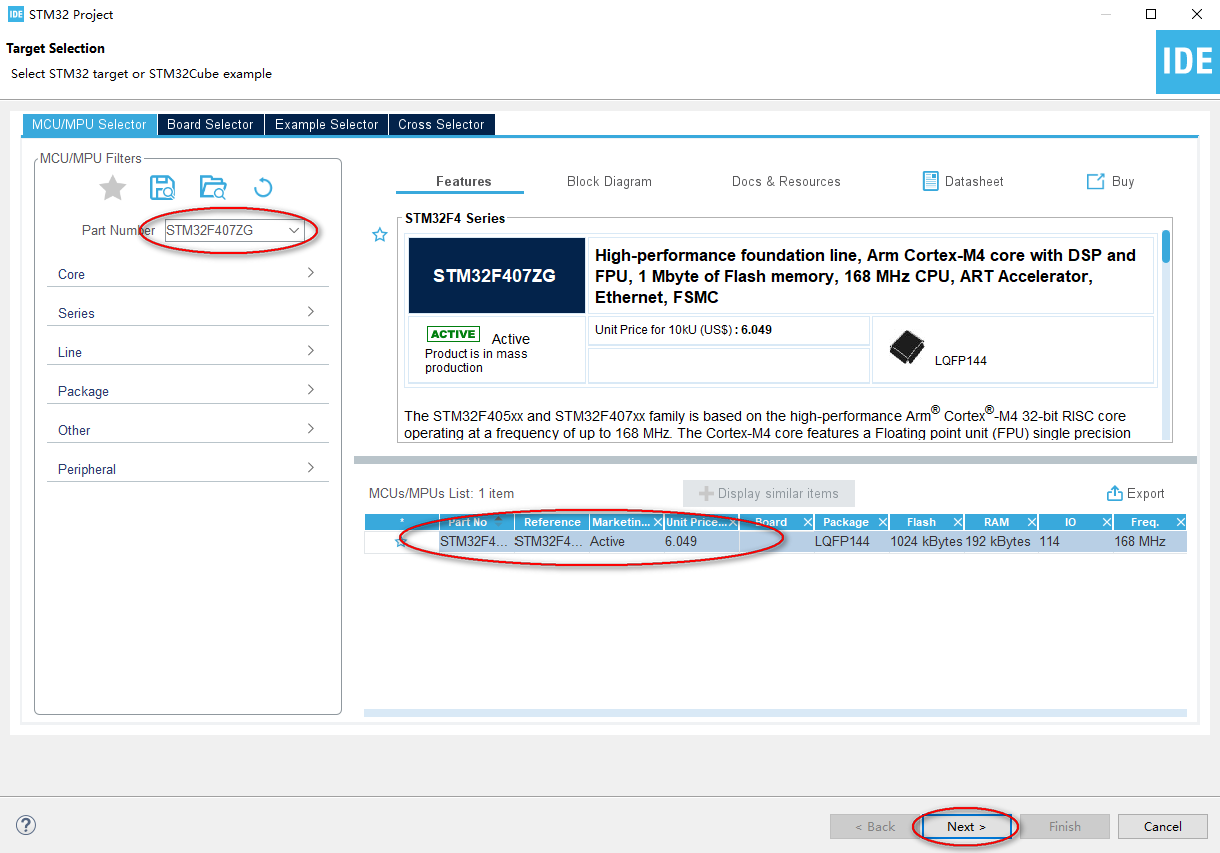1220x853 pixels.
Task: Click Display similar items button
Action: 768,493
